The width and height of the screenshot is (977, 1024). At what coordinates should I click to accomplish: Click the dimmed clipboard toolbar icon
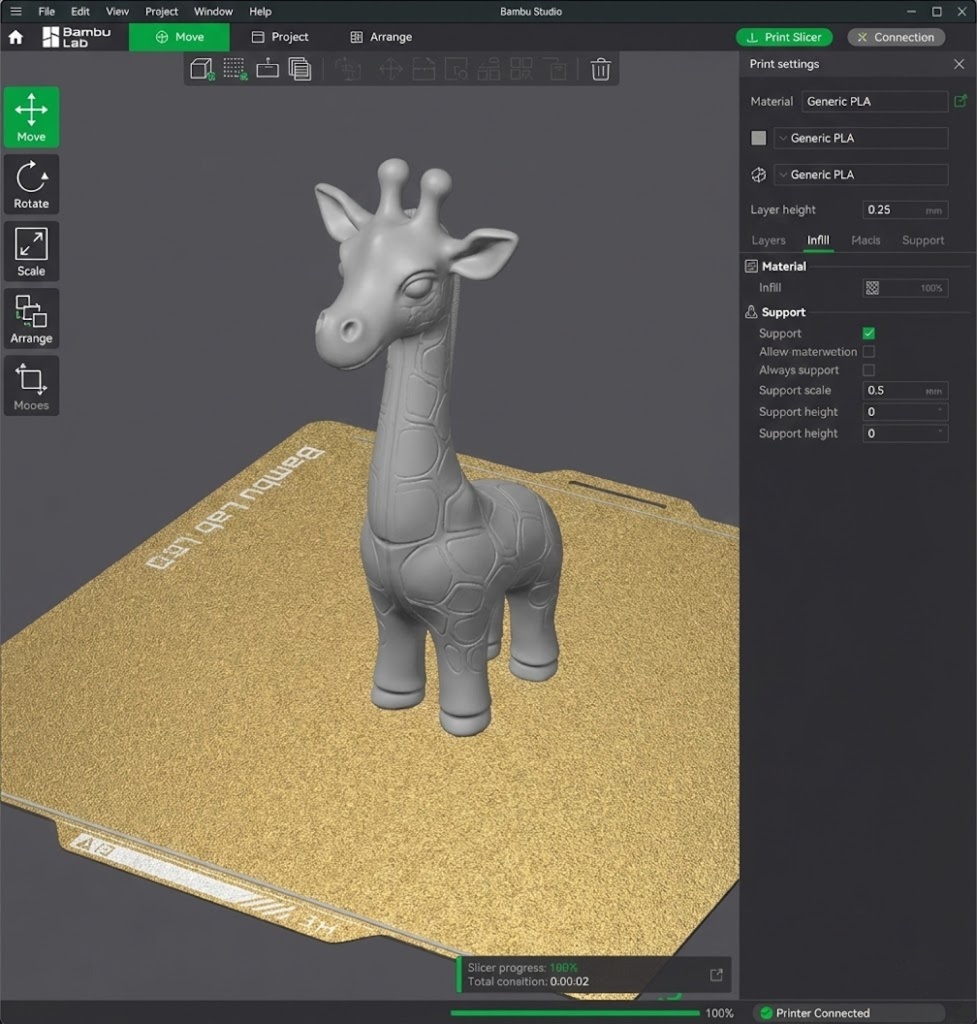556,69
